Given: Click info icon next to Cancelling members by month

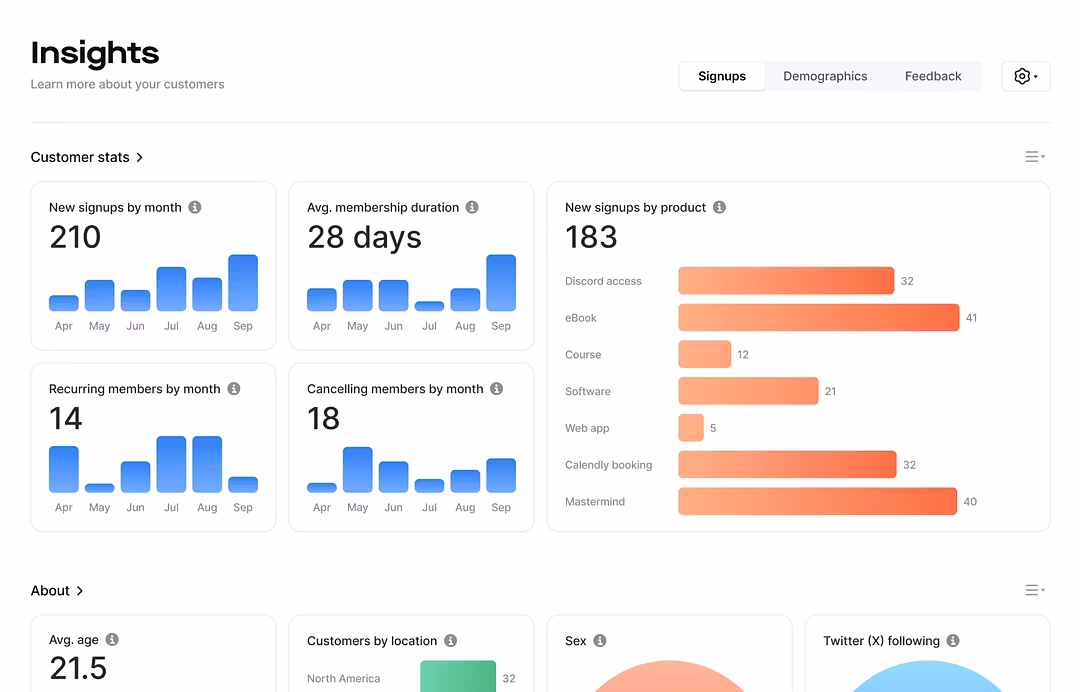Looking at the screenshot, I should 496,389.
